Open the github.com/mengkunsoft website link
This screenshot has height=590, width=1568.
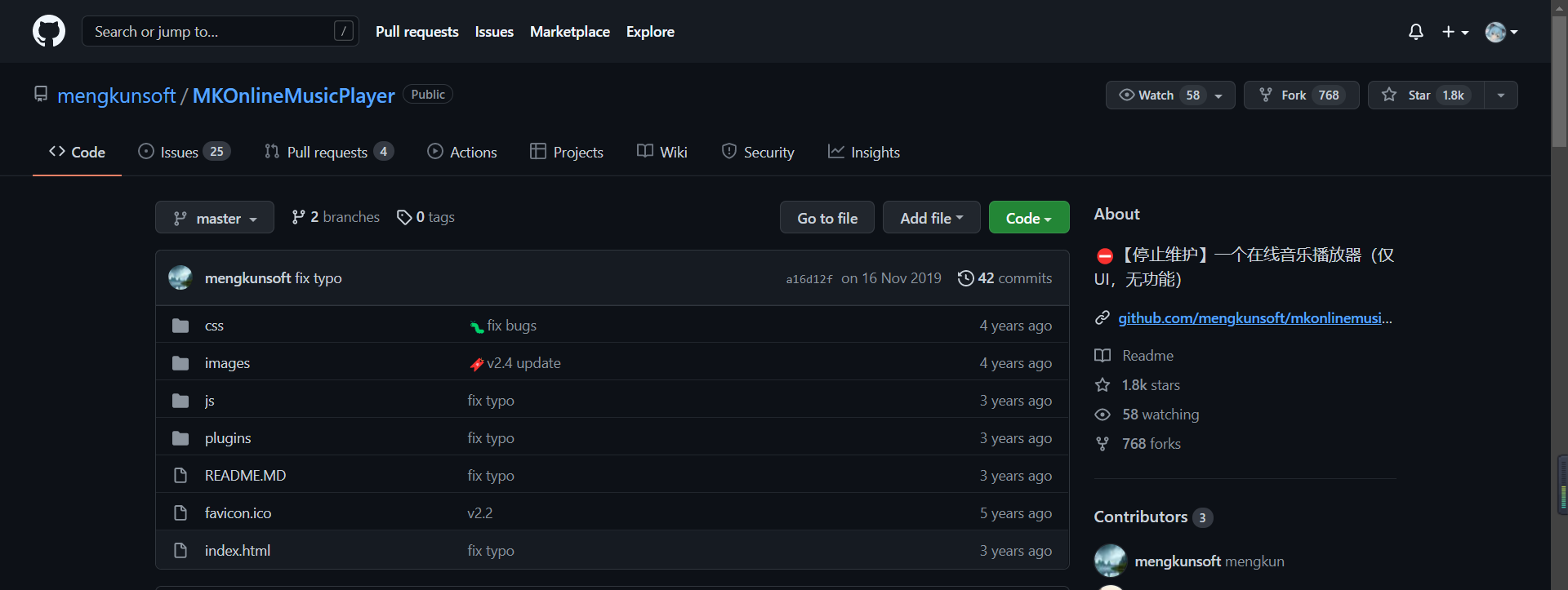click(x=1255, y=318)
